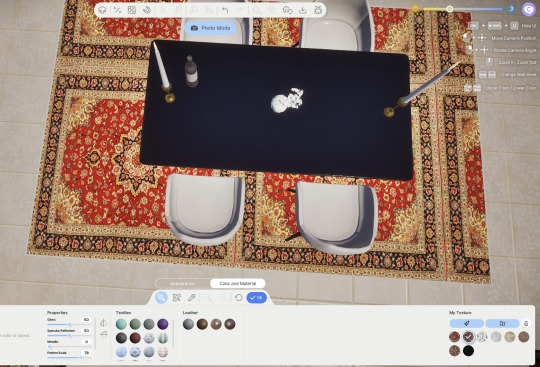Select the eyedropper tool
This screenshot has width=540, height=367.
[192, 297]
